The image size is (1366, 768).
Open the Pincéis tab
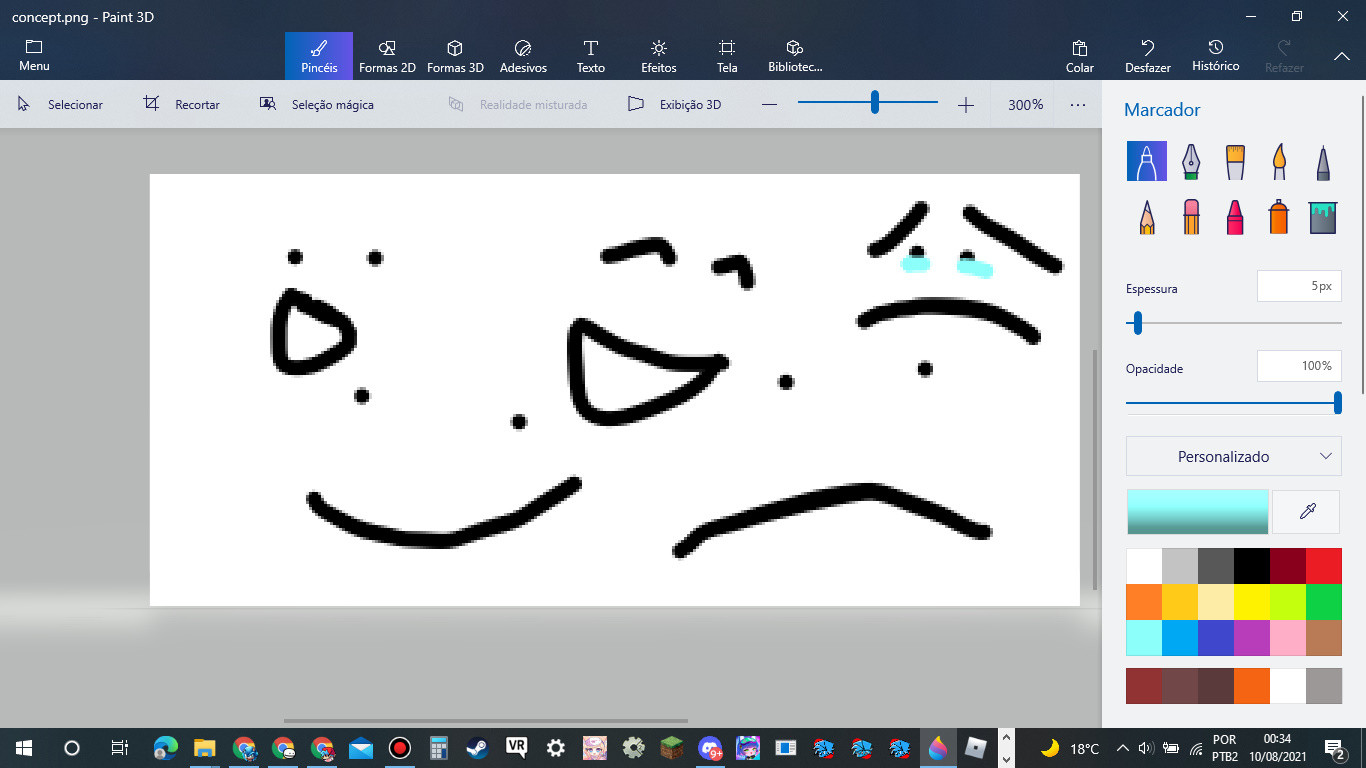coord(318,55)
